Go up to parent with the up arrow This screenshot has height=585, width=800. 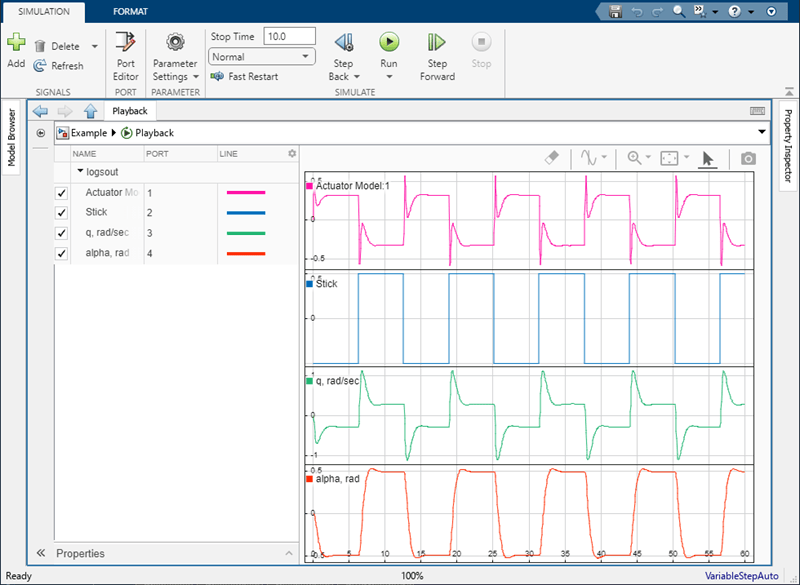click(x=90, y=111)
